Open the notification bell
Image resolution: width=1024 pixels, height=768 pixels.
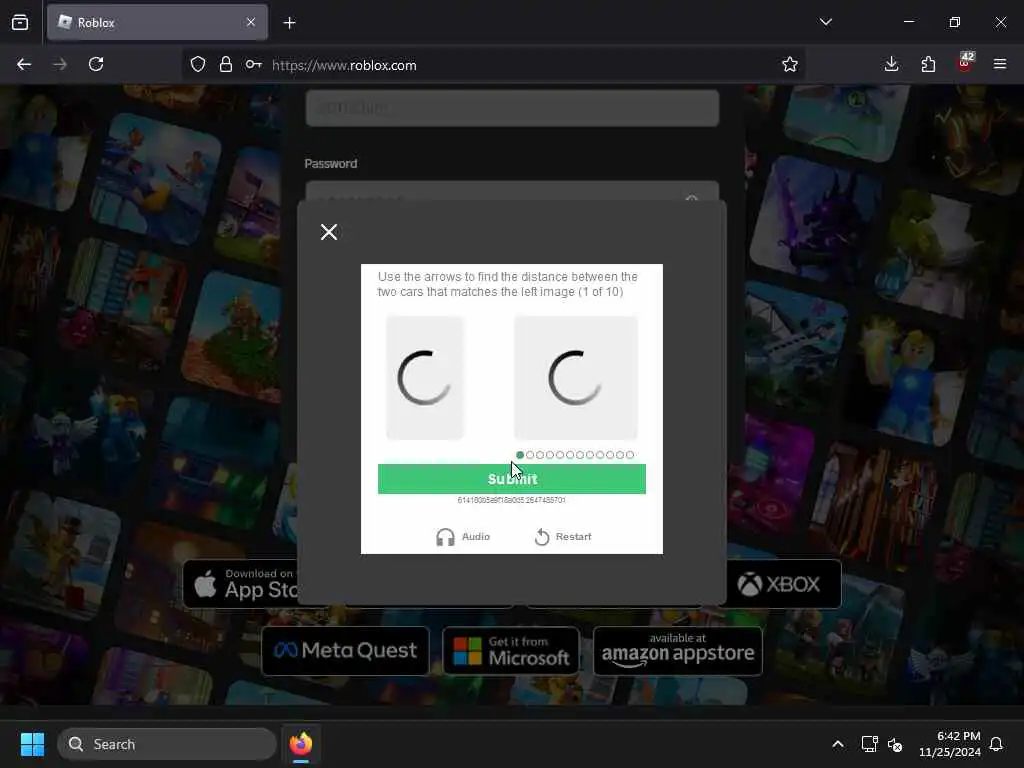[996, 744]
